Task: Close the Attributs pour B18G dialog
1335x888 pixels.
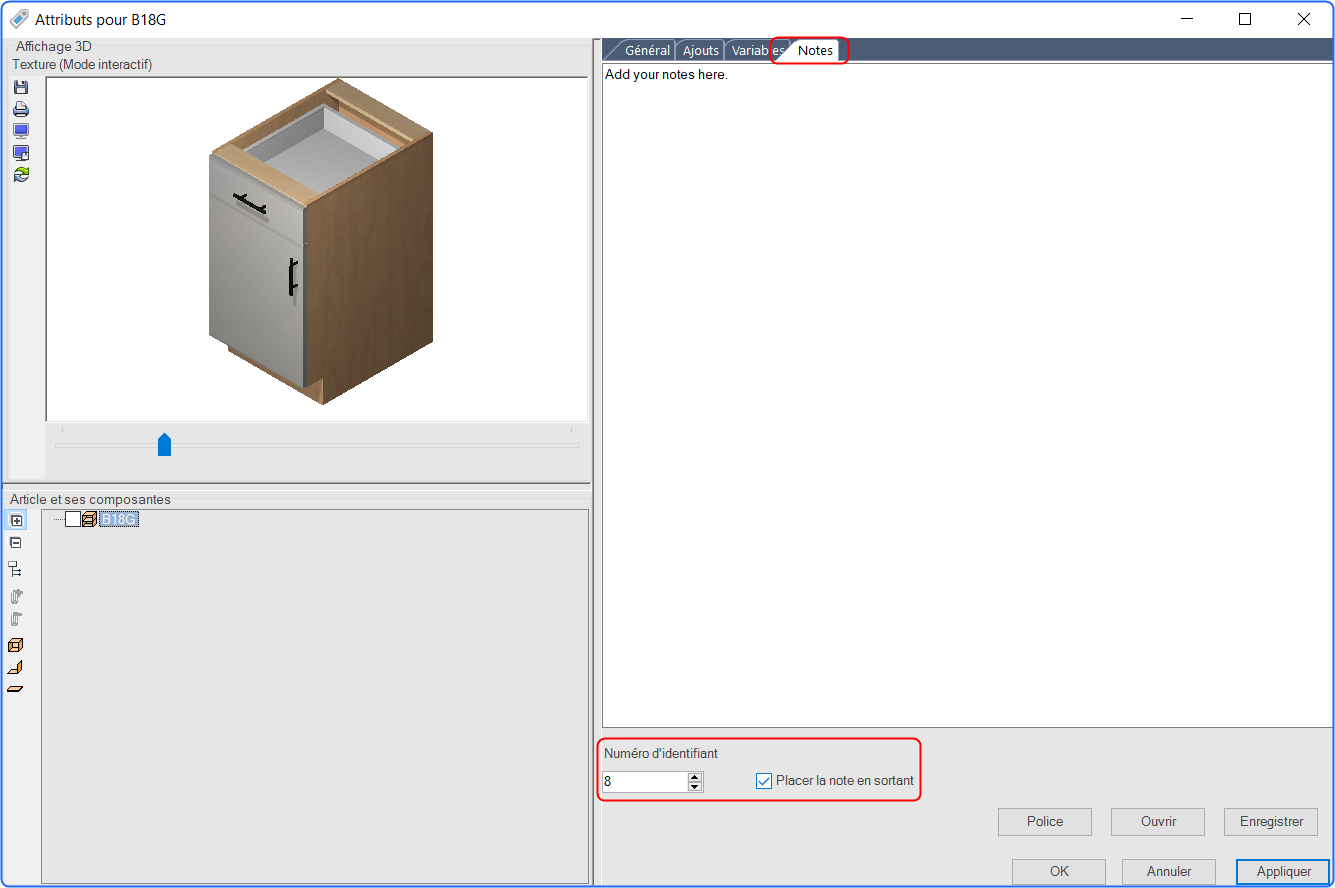Action: pyautogui.click(x=1304, y=19)
